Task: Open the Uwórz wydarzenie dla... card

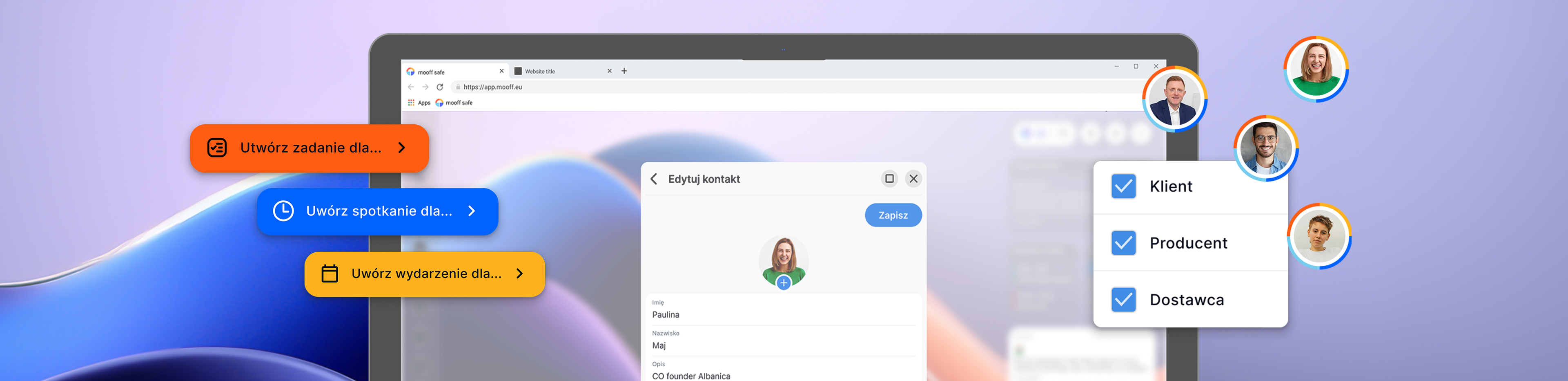Action: (x=424, y=274)
